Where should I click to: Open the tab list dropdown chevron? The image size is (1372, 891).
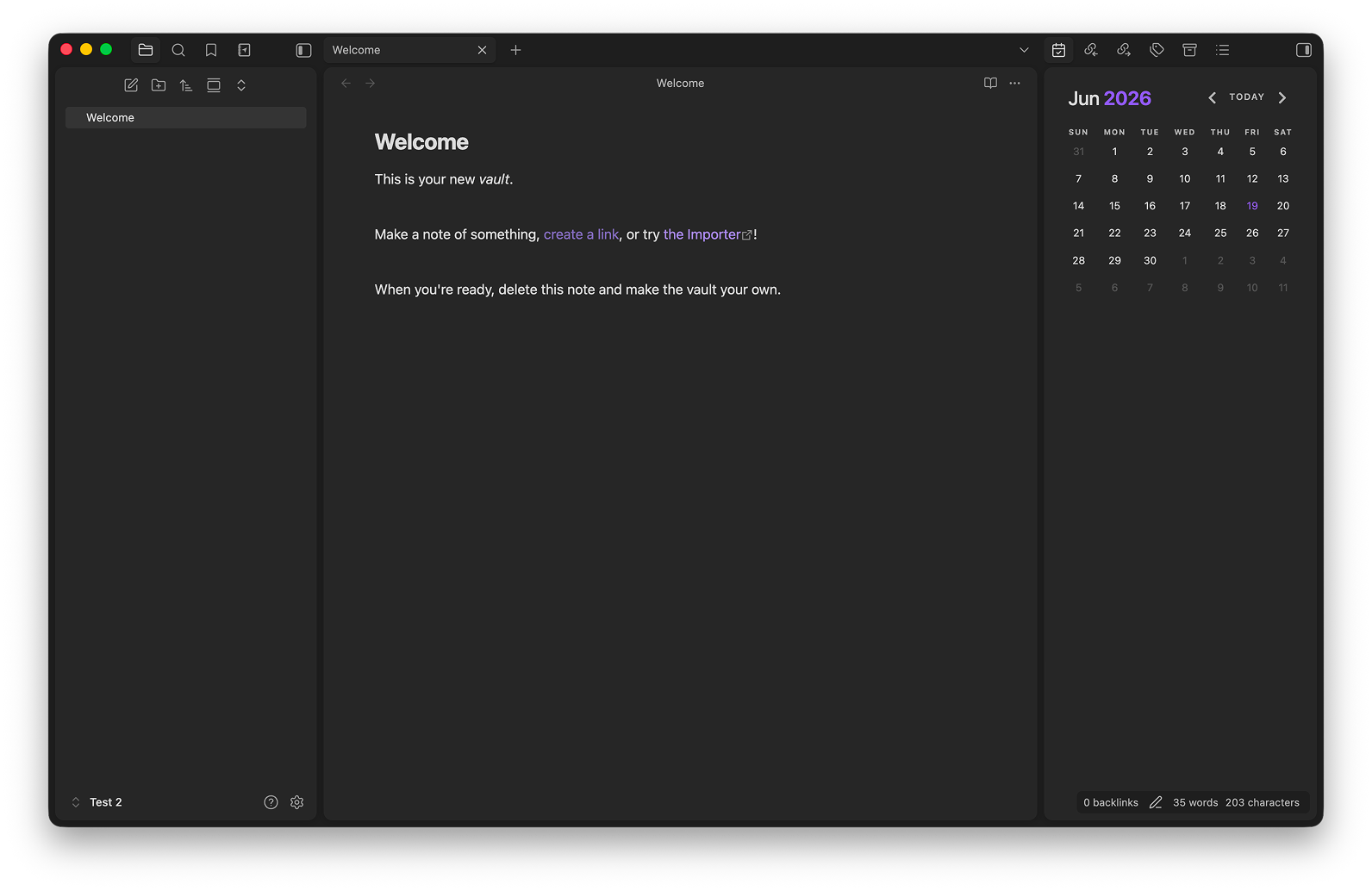click(1024, 50)
